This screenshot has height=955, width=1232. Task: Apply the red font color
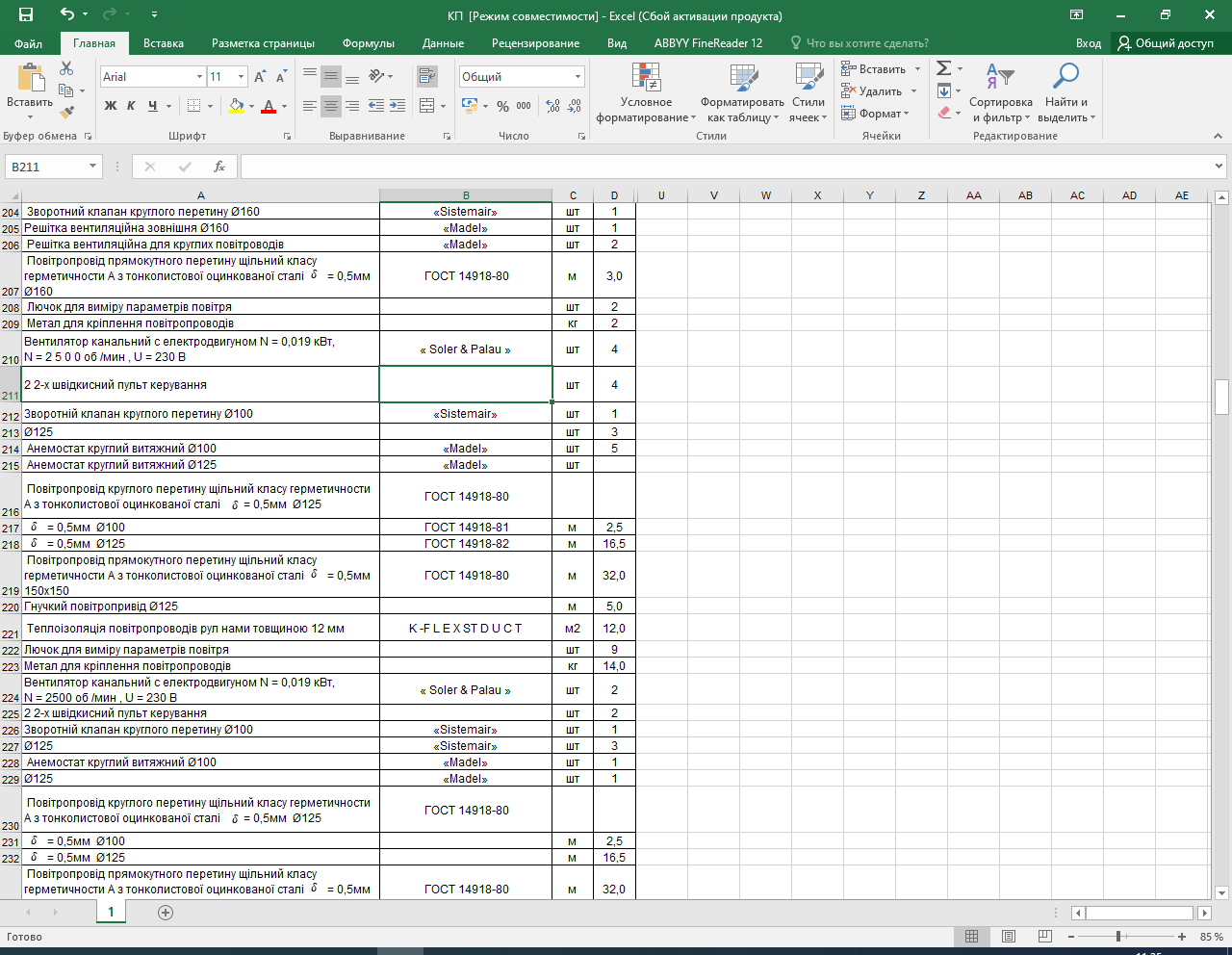pyautogui.click(x=269, y=106)
